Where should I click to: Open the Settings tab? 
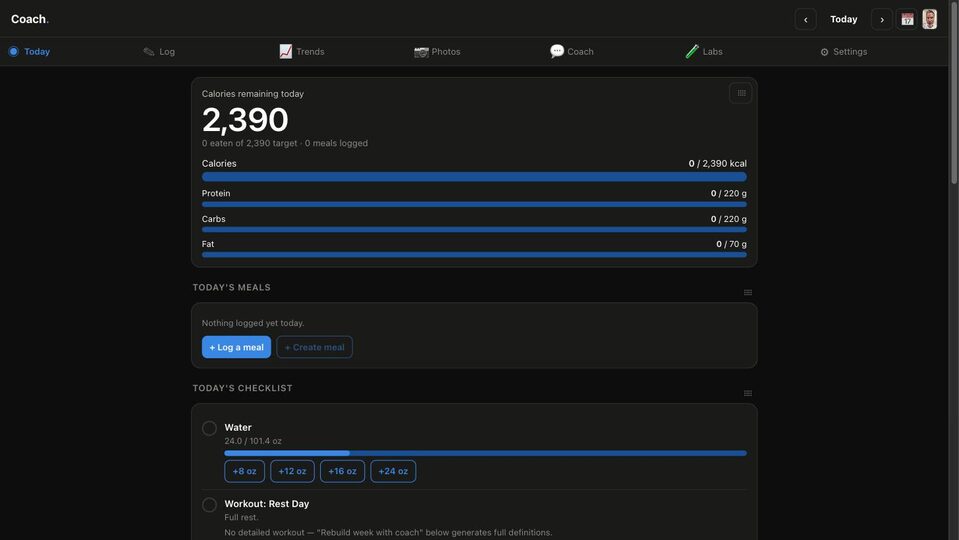[843, 51]
